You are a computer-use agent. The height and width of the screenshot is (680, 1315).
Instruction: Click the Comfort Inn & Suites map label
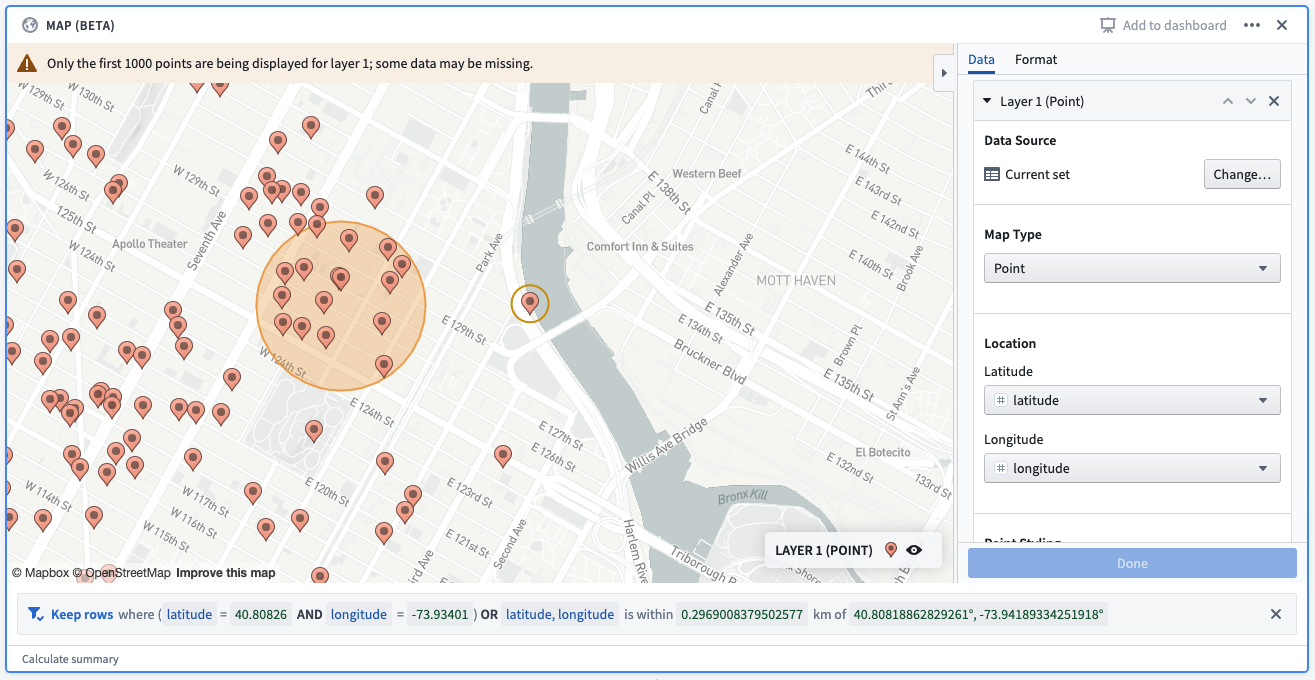(x=640, y=246)
